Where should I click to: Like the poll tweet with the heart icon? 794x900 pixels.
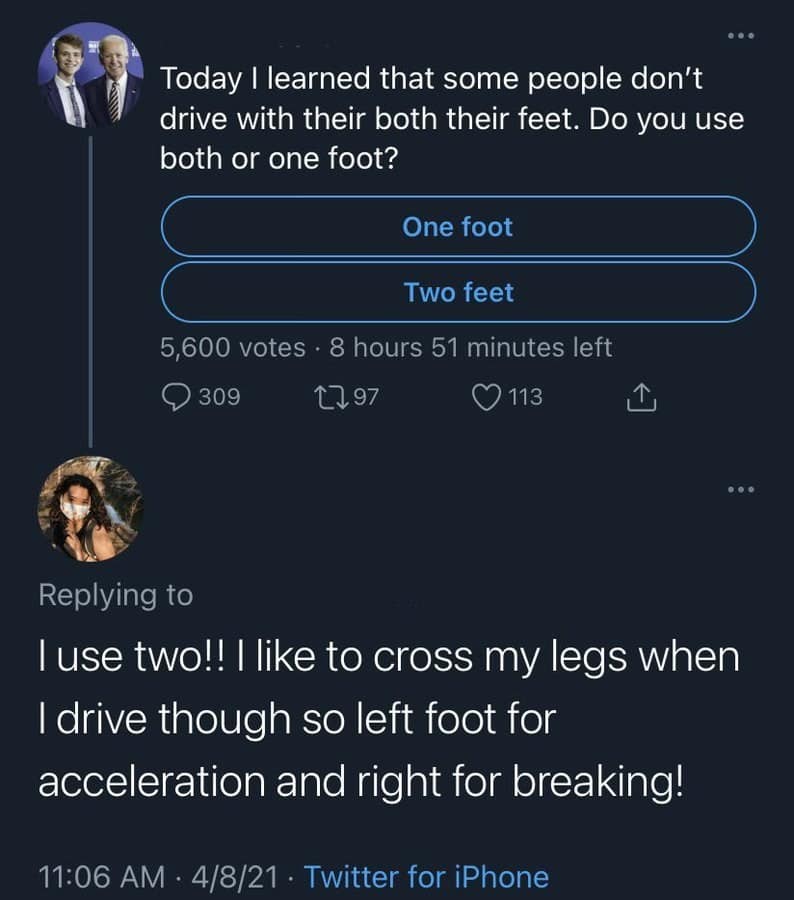tap(486, 398)
